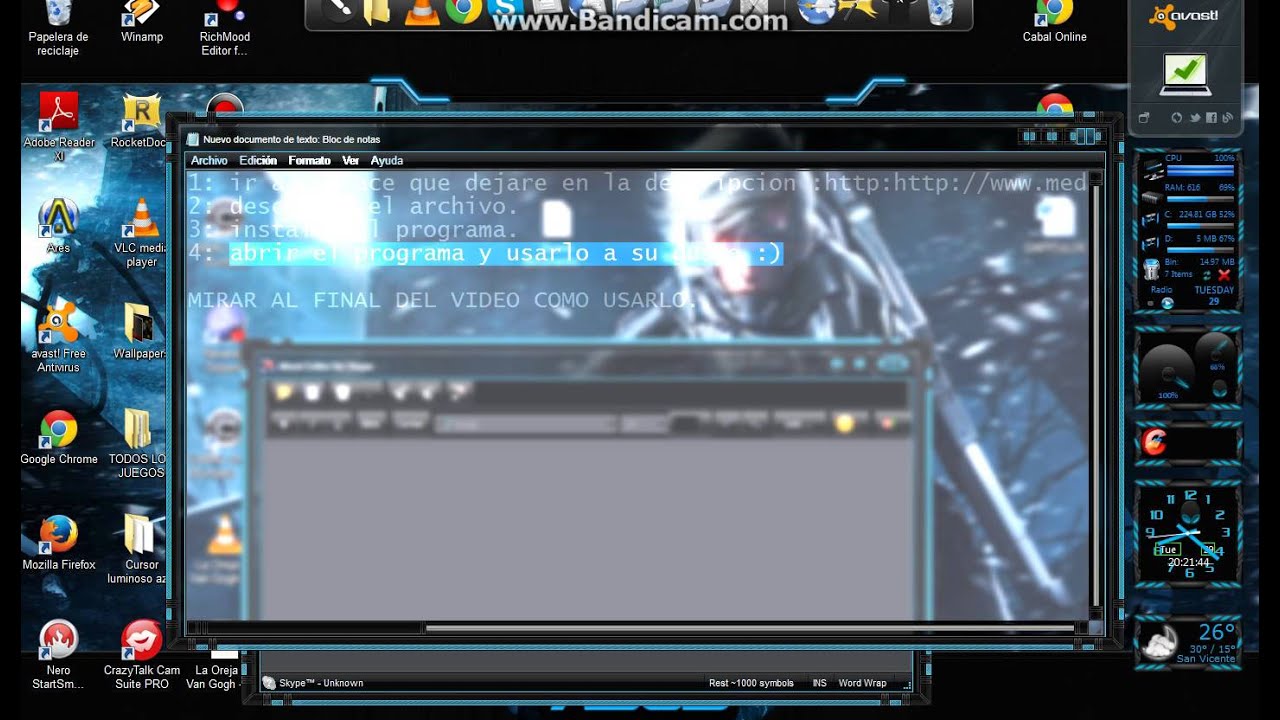1280x720 pixels.
Task: Click the Radio play button in gadget
Action: pos(1166,302)
